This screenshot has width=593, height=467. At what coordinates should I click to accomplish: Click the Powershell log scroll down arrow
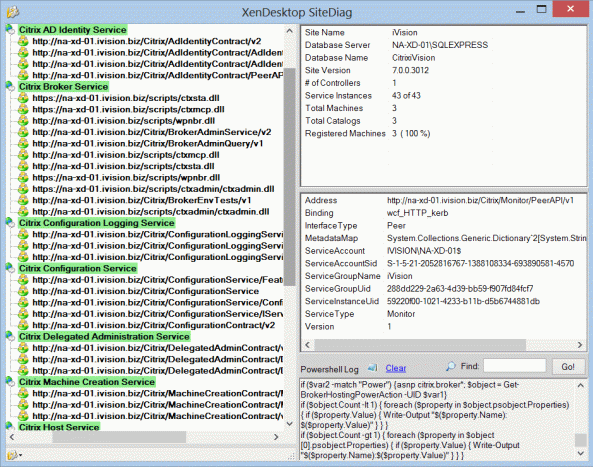580,453
